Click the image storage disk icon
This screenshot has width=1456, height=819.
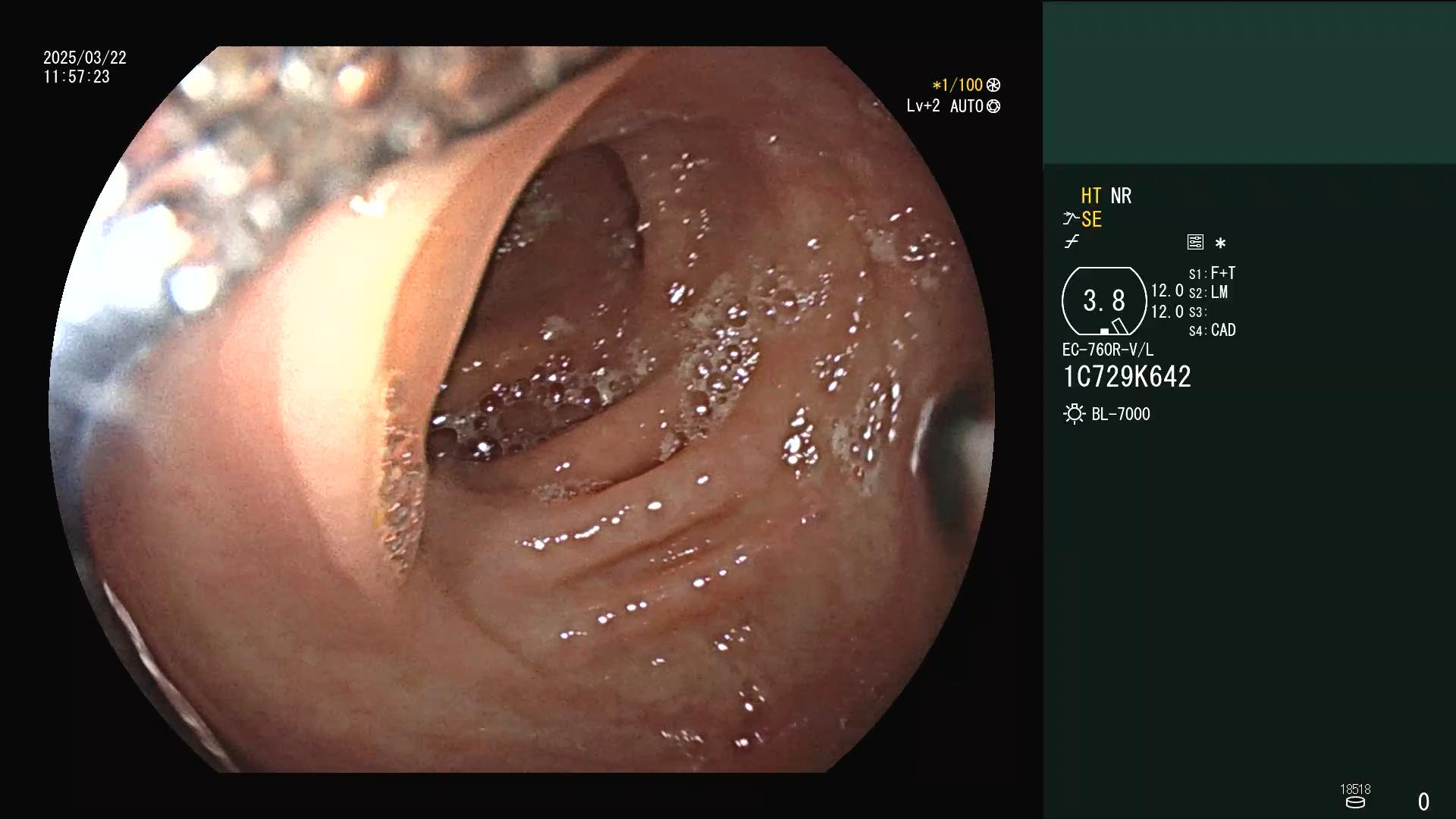click(x=1355, y=802)
